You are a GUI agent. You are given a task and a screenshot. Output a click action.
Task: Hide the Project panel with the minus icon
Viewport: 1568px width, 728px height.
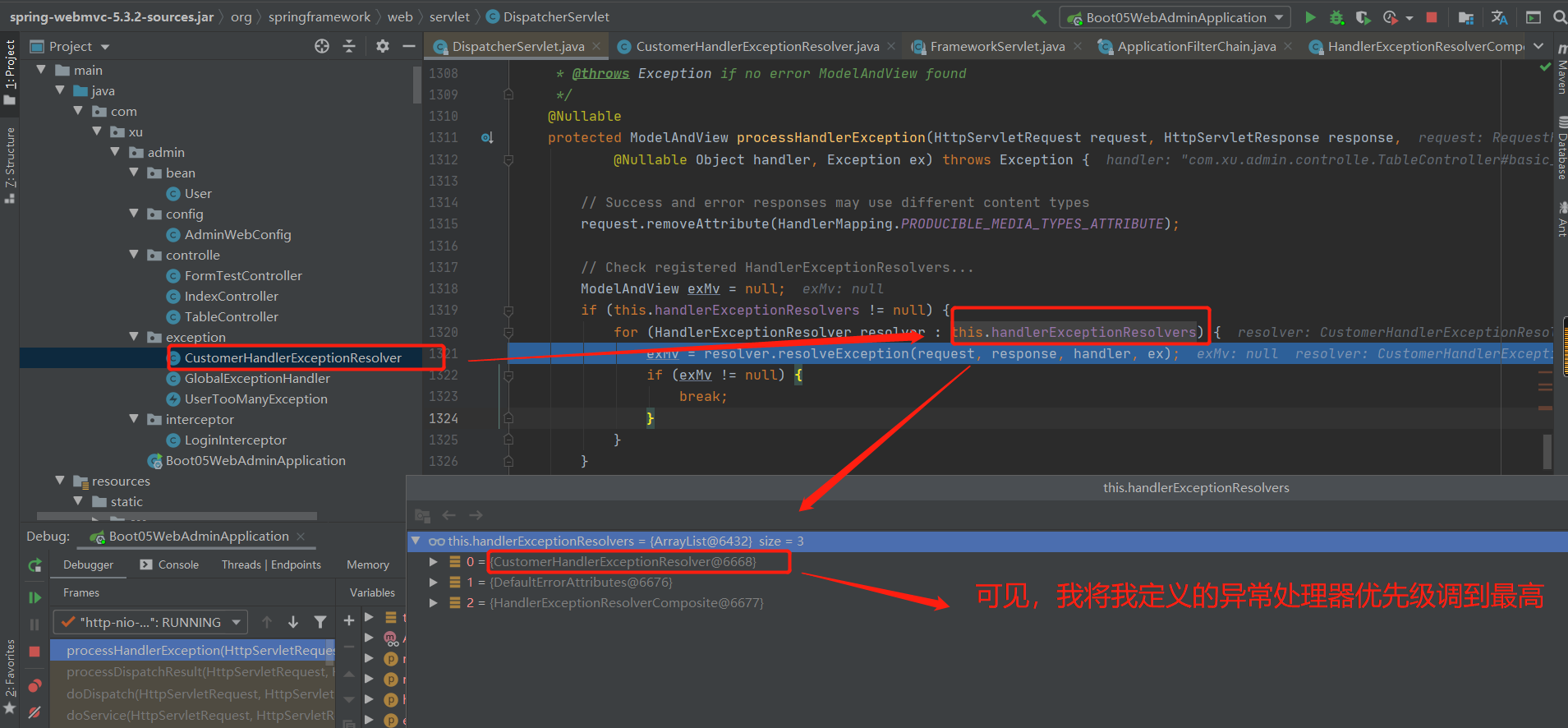pos(408,46)
